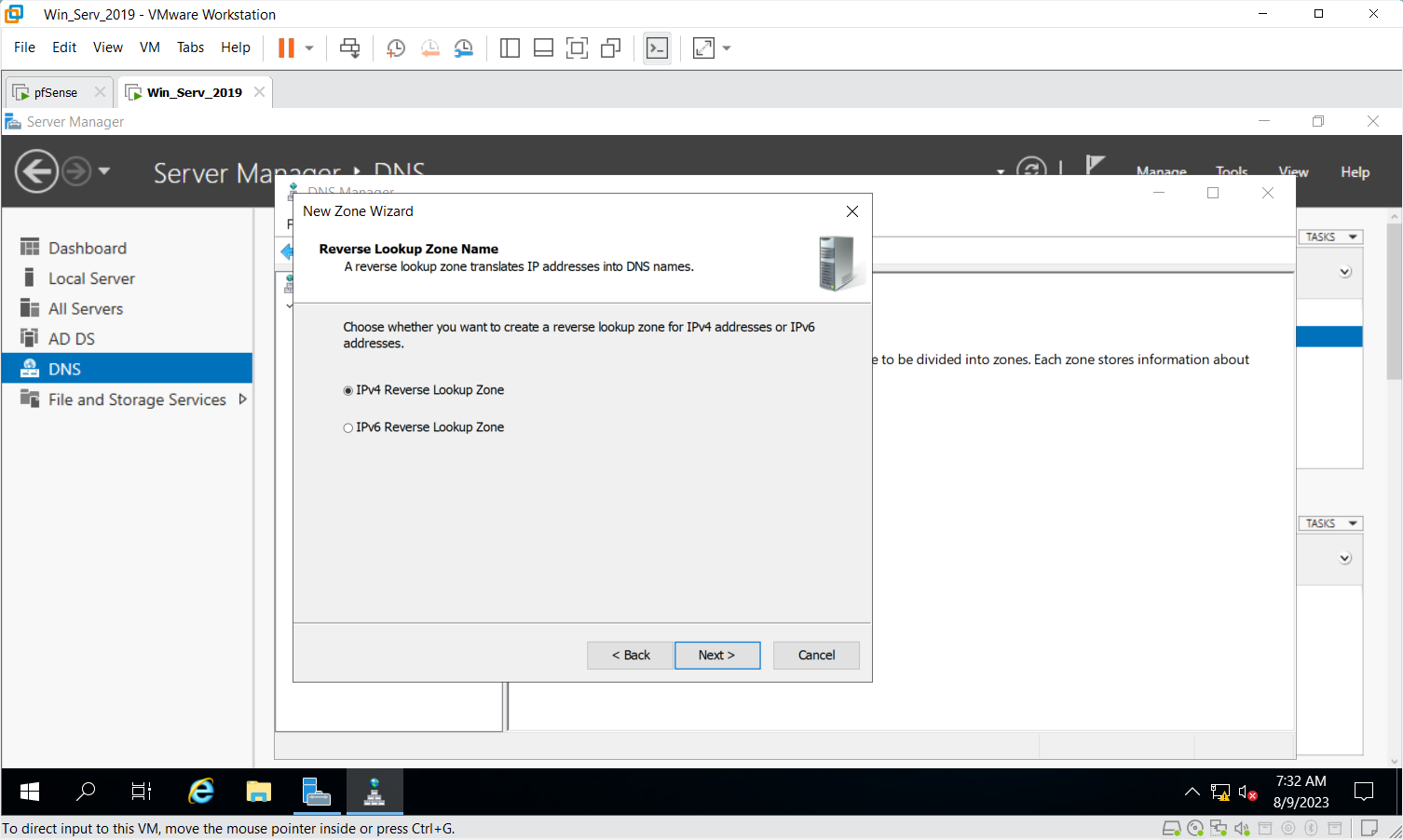Viewport: 1403px width, 840px height.
Task: Switch to Server Manager taskbar icon
Action: point(317,792)
